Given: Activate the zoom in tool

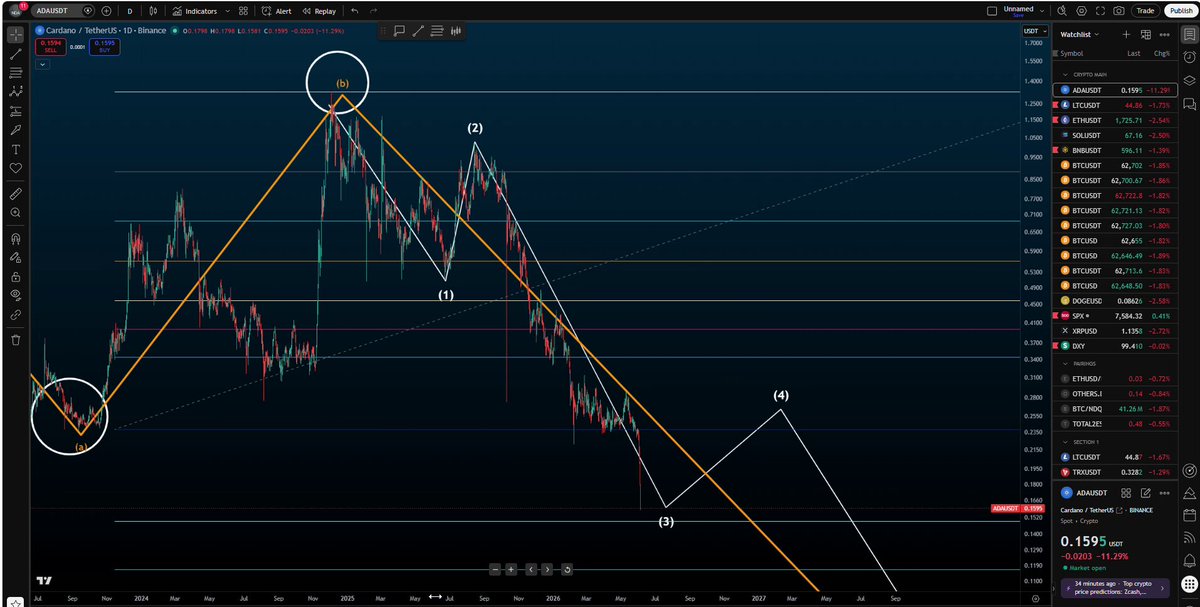Looking at the screenshot, I should pyautogui.click(x=16, y=212).
